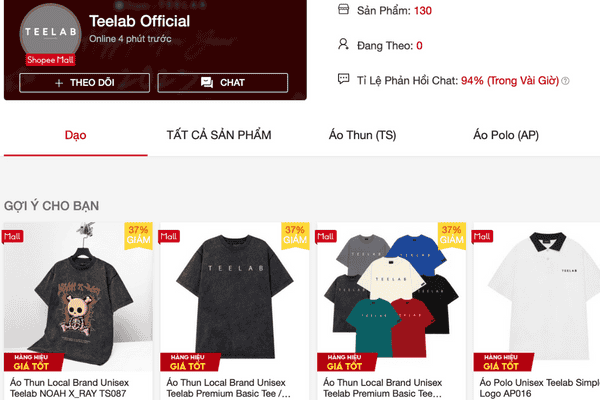Click the Teelab shop avatar logo
The width and height of the screenshot is (600, 400).
pos(51,33)
